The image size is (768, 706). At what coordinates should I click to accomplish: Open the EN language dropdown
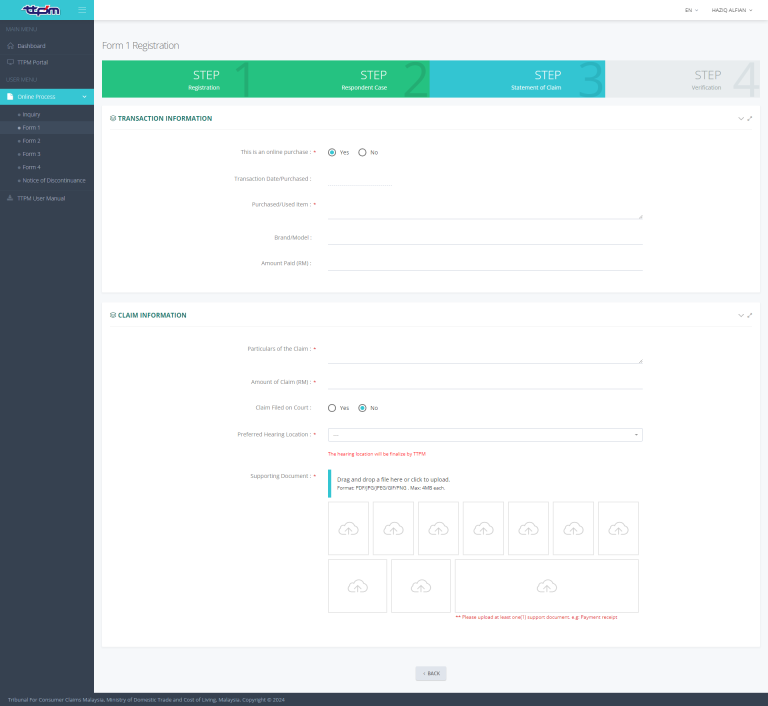pos(691,10)
